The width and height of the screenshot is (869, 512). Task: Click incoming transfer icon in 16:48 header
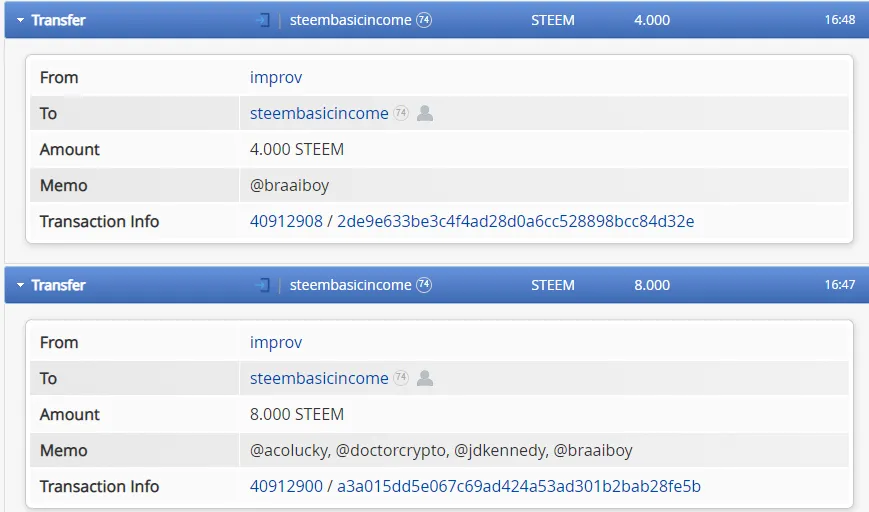click(x=262, y=21)
